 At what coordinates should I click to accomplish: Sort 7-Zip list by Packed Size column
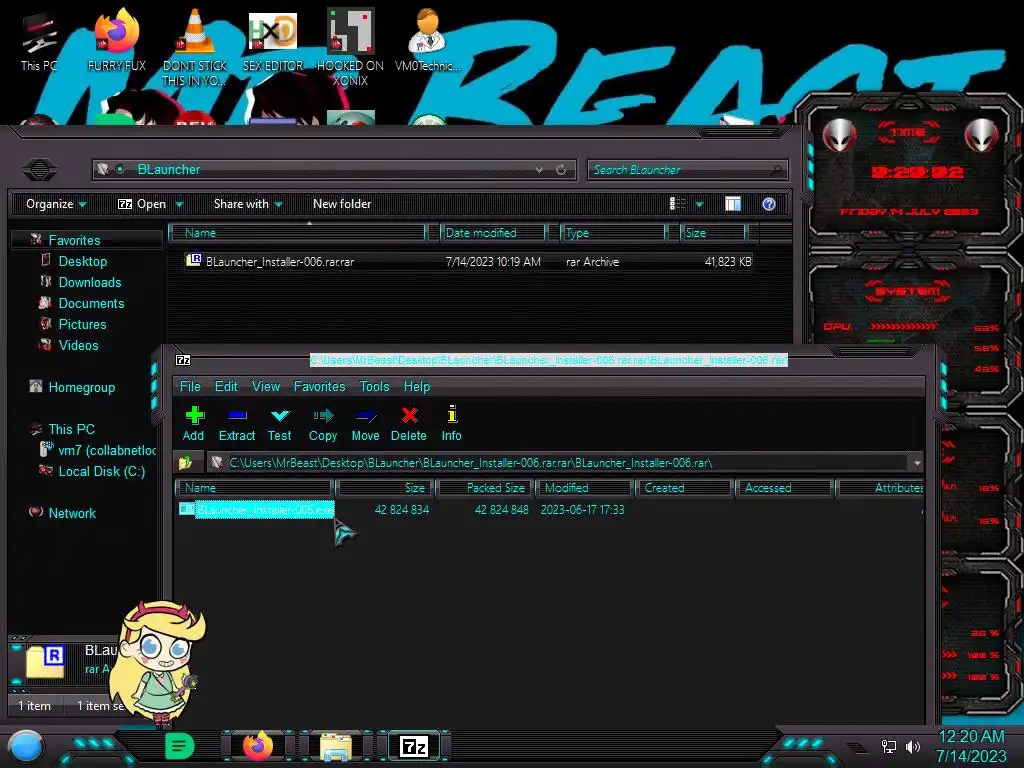tap(485, 488)
